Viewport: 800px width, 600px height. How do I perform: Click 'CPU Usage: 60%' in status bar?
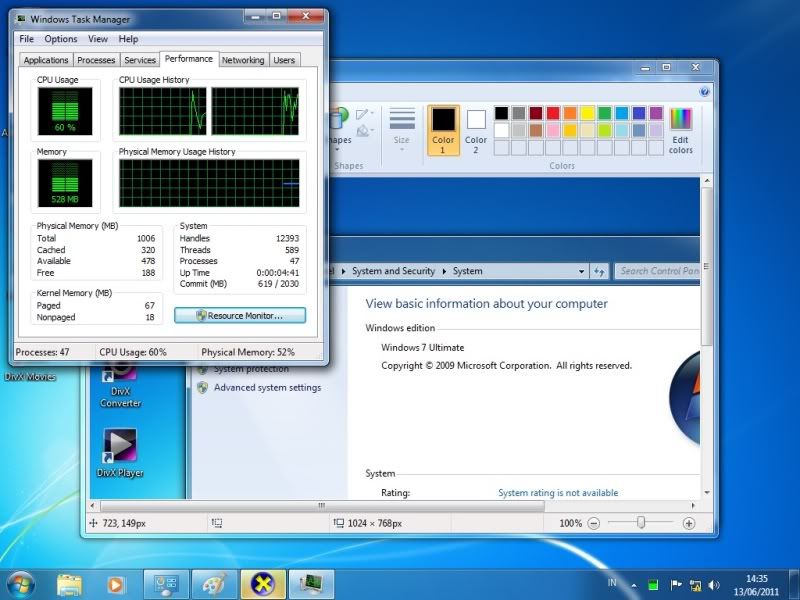[133, 352]
